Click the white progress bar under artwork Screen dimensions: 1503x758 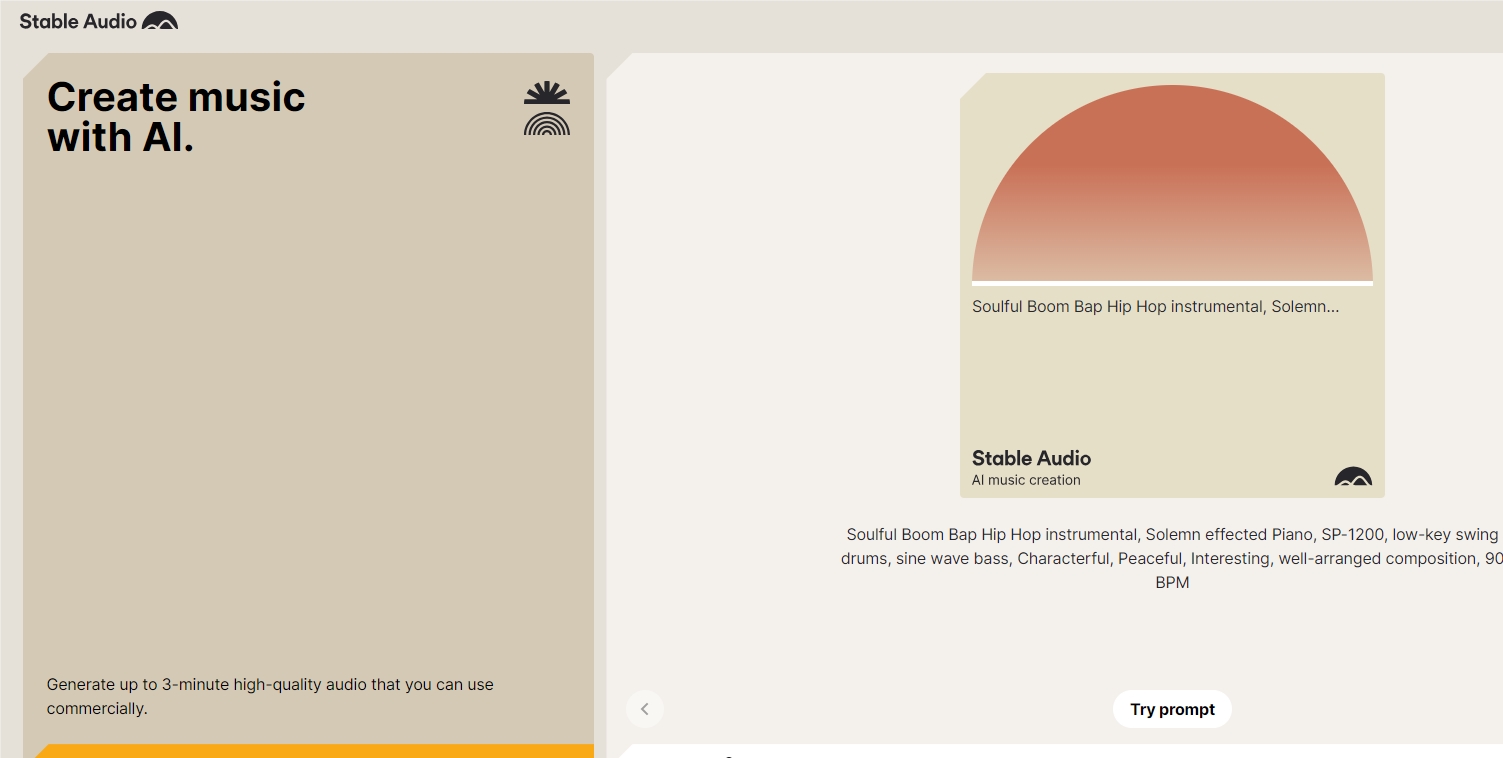[x=1172, y=284]
